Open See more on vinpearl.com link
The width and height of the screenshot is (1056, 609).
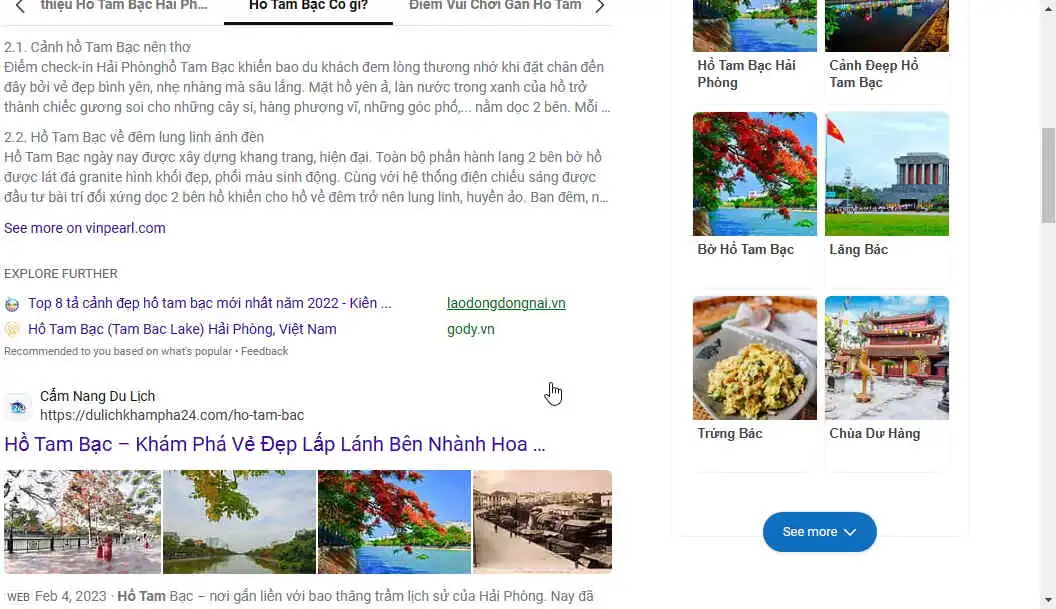pos(85,228)
